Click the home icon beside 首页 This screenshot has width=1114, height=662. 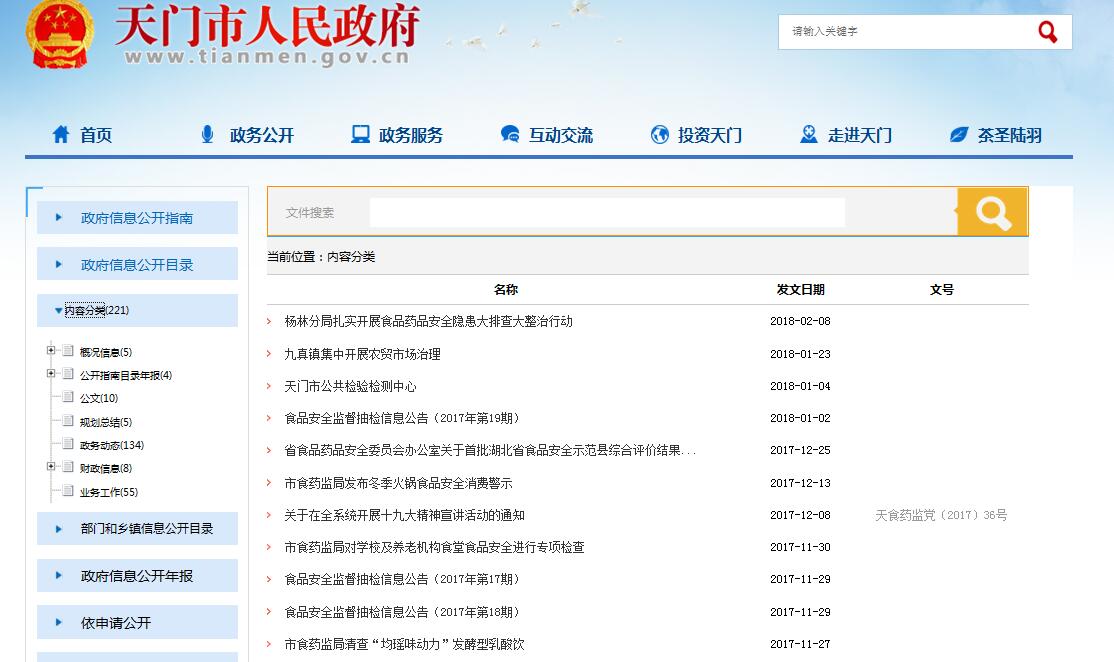[x=61, y=134]
